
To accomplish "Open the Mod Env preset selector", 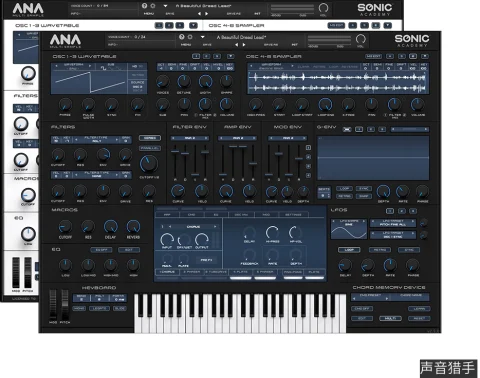I will point(288,138).
